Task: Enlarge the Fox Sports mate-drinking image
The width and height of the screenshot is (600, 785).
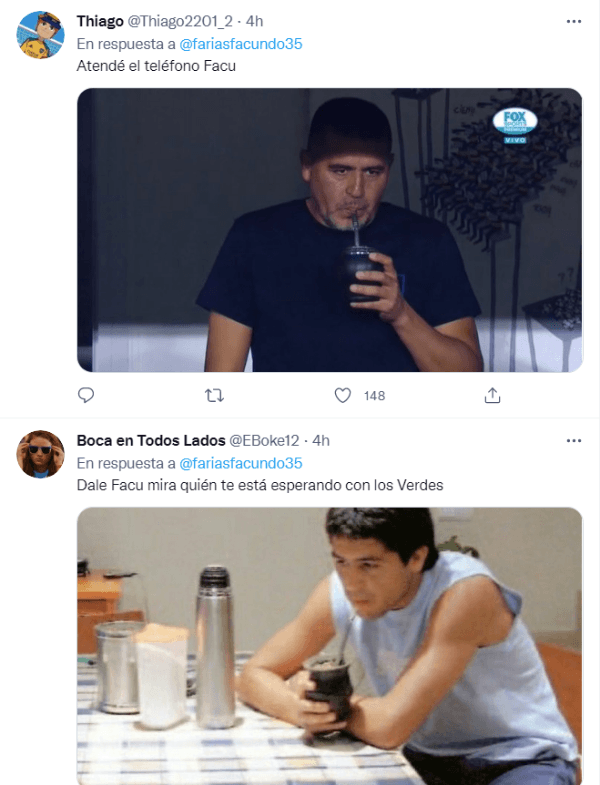Action: pos(330,230)
